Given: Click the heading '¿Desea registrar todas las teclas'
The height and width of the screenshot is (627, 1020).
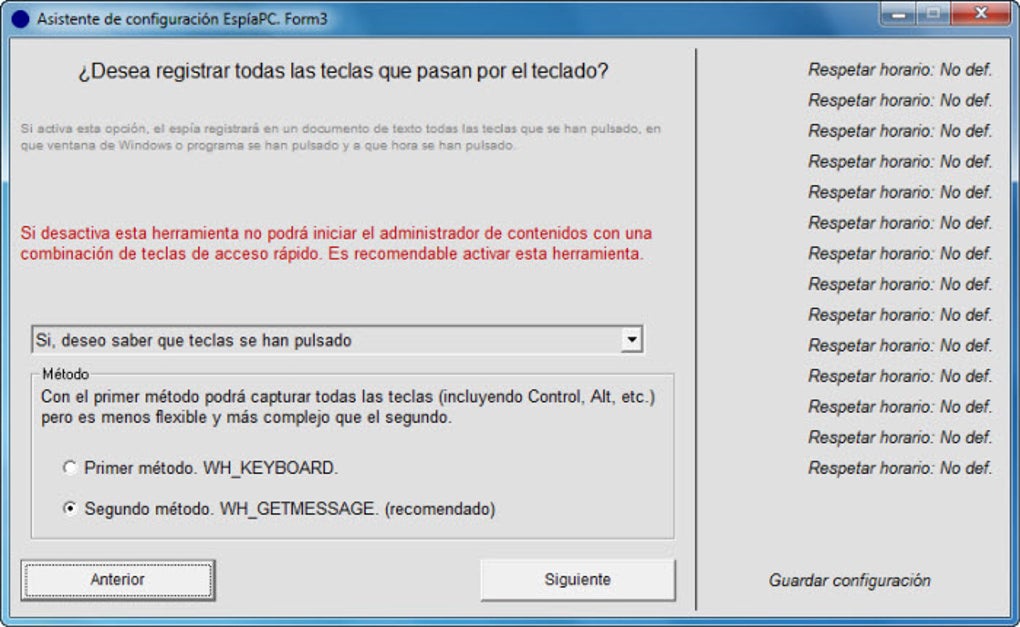Looking at the screenshot, I should click(x=343, y=70).
